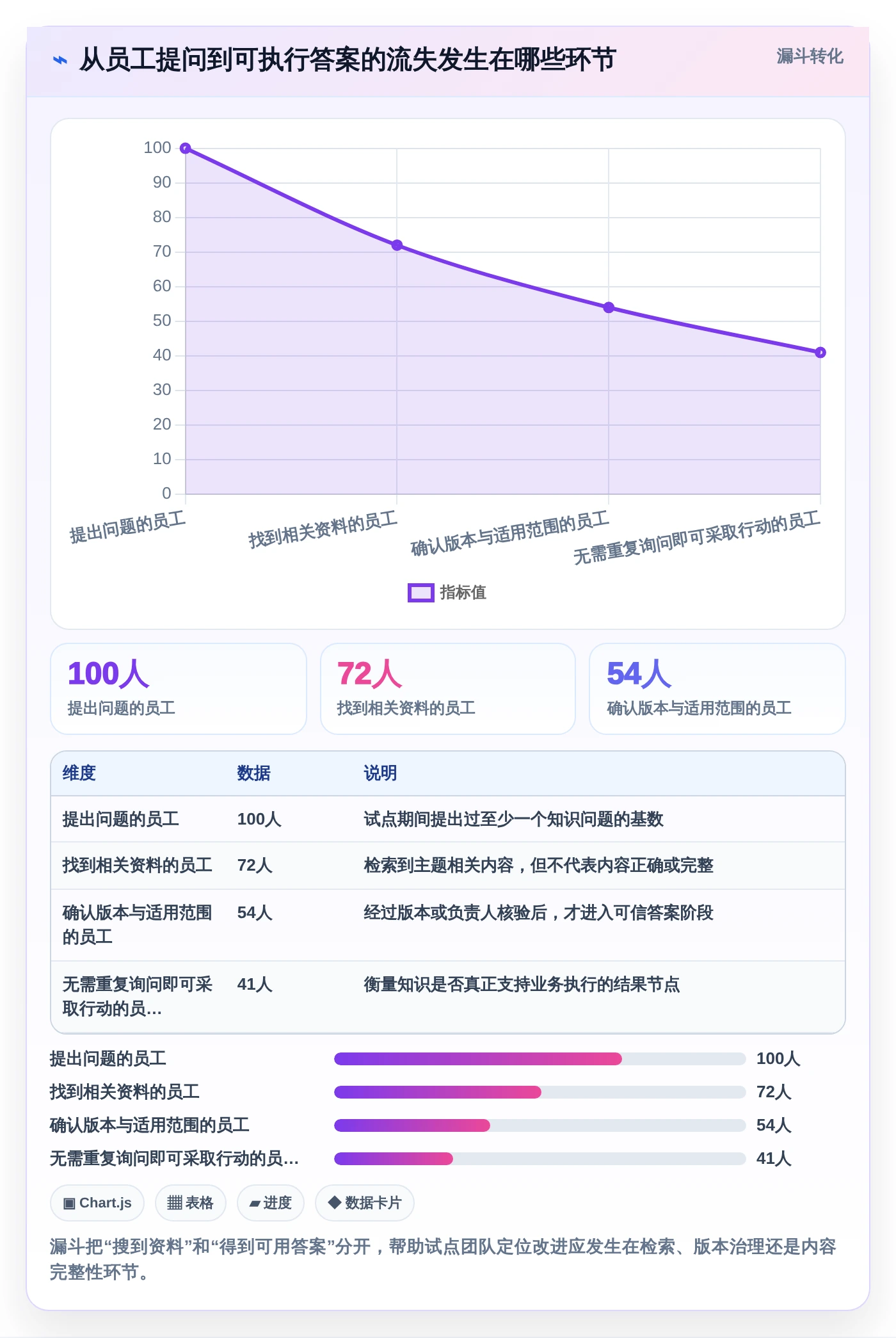Screen dimensions: 896x1338
Task: Click the blue lightning icon beside the title
Action: pos(60,60)
